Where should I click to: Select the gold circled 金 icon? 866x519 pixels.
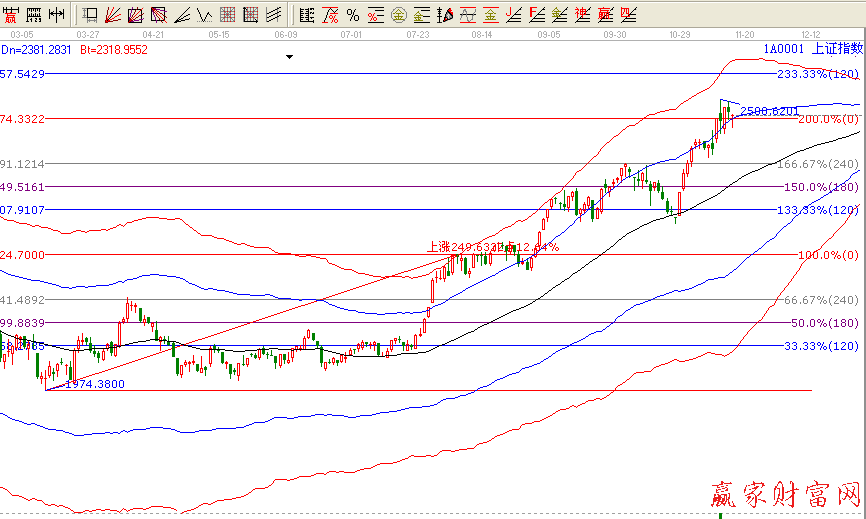[398, 14]
